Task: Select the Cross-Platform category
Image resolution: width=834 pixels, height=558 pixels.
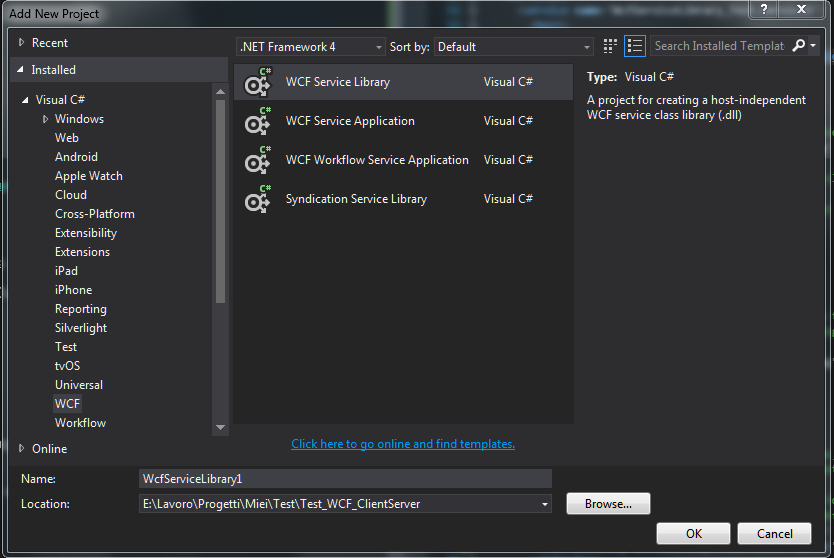Action: tap(94, 214)
